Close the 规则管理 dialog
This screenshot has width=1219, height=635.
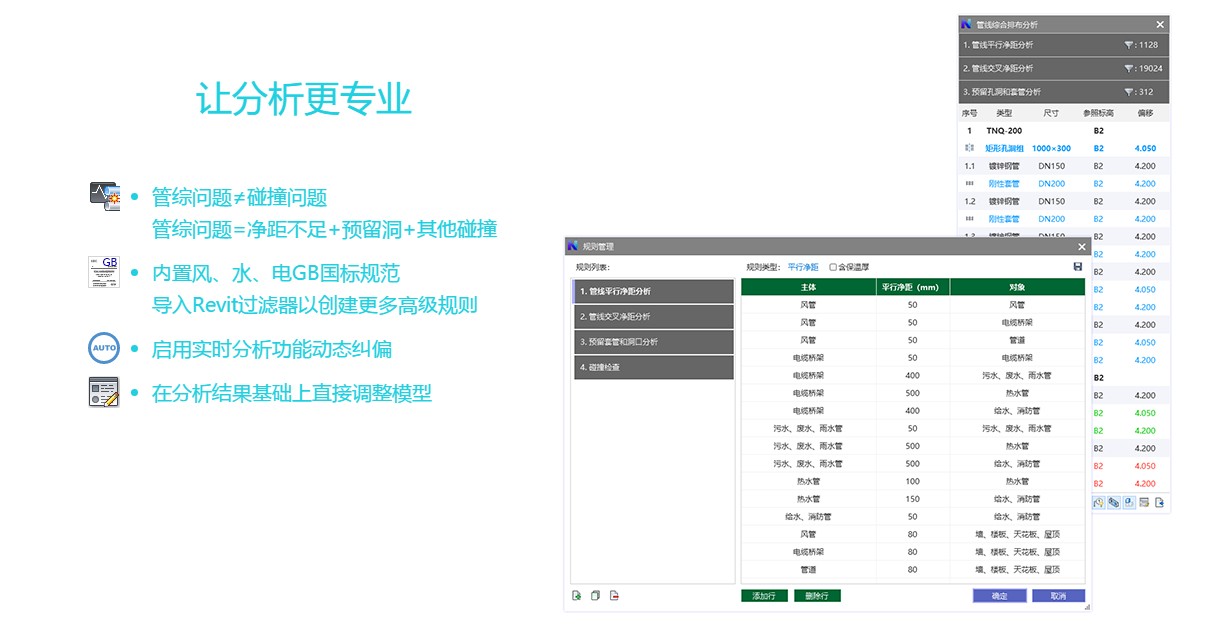point(1081,246)
